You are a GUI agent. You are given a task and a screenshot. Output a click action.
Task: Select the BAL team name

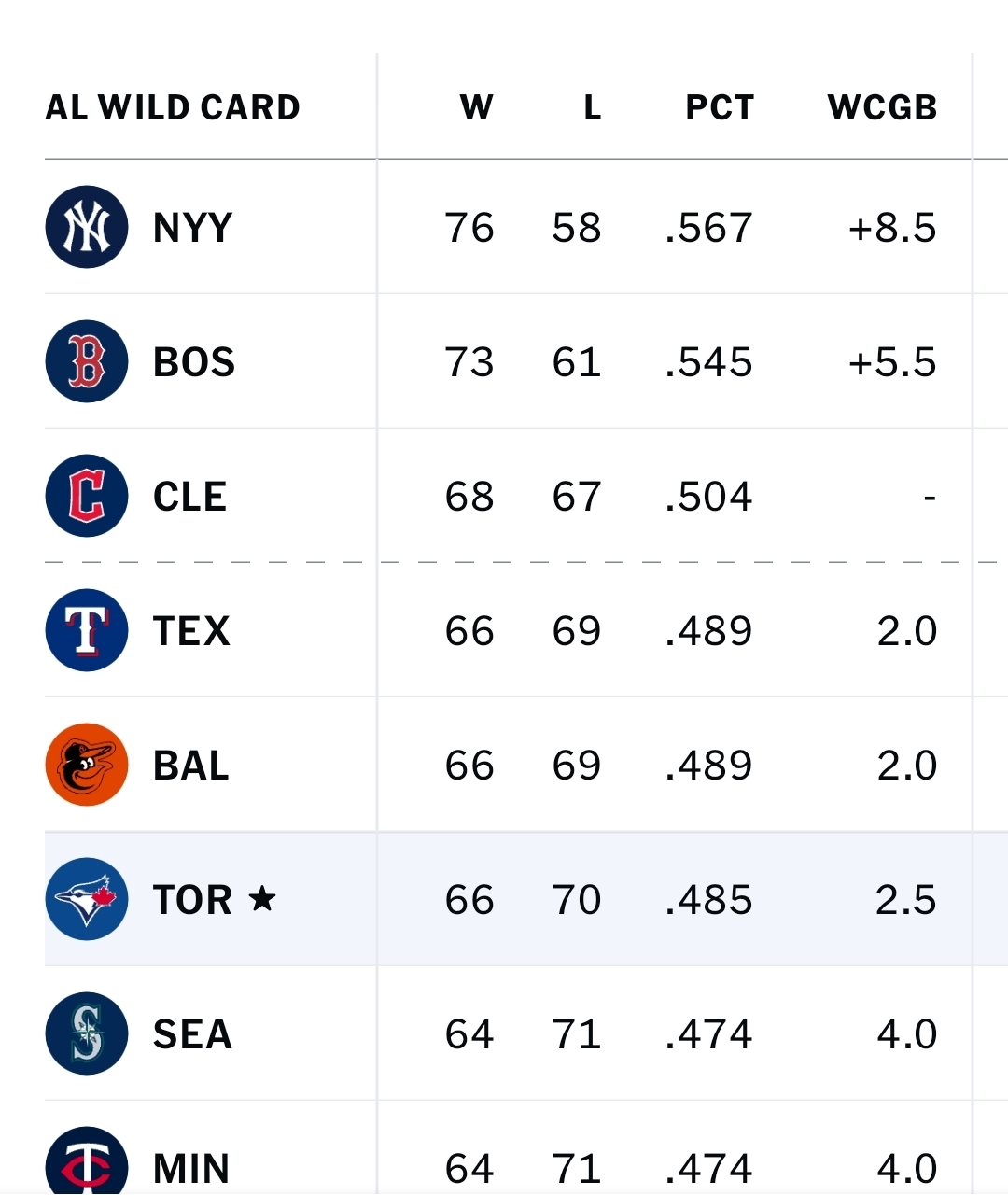(x=191, y=766)
